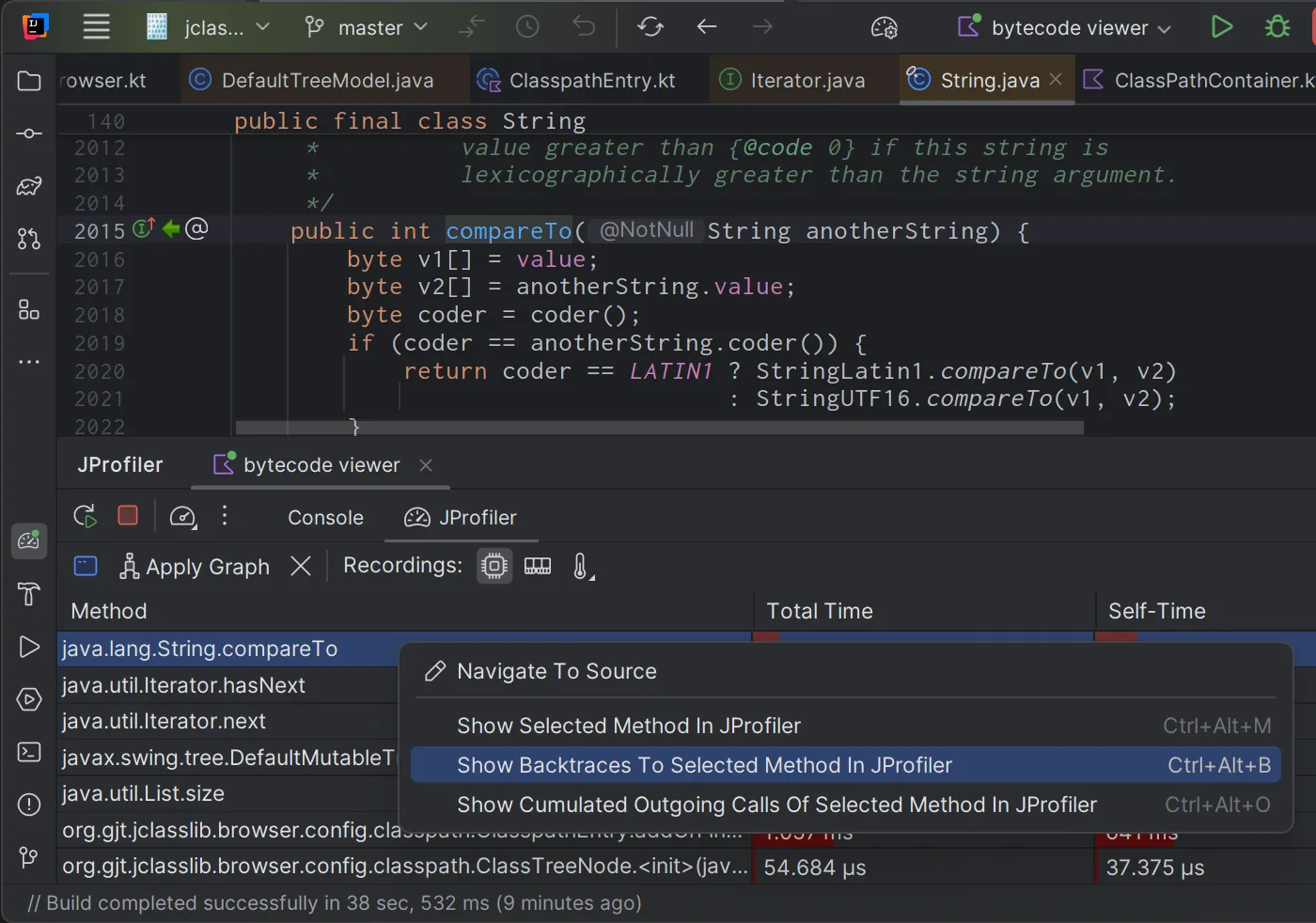
Task: Start debugging with the bug icon
Action: click(x=1277, y=27)
